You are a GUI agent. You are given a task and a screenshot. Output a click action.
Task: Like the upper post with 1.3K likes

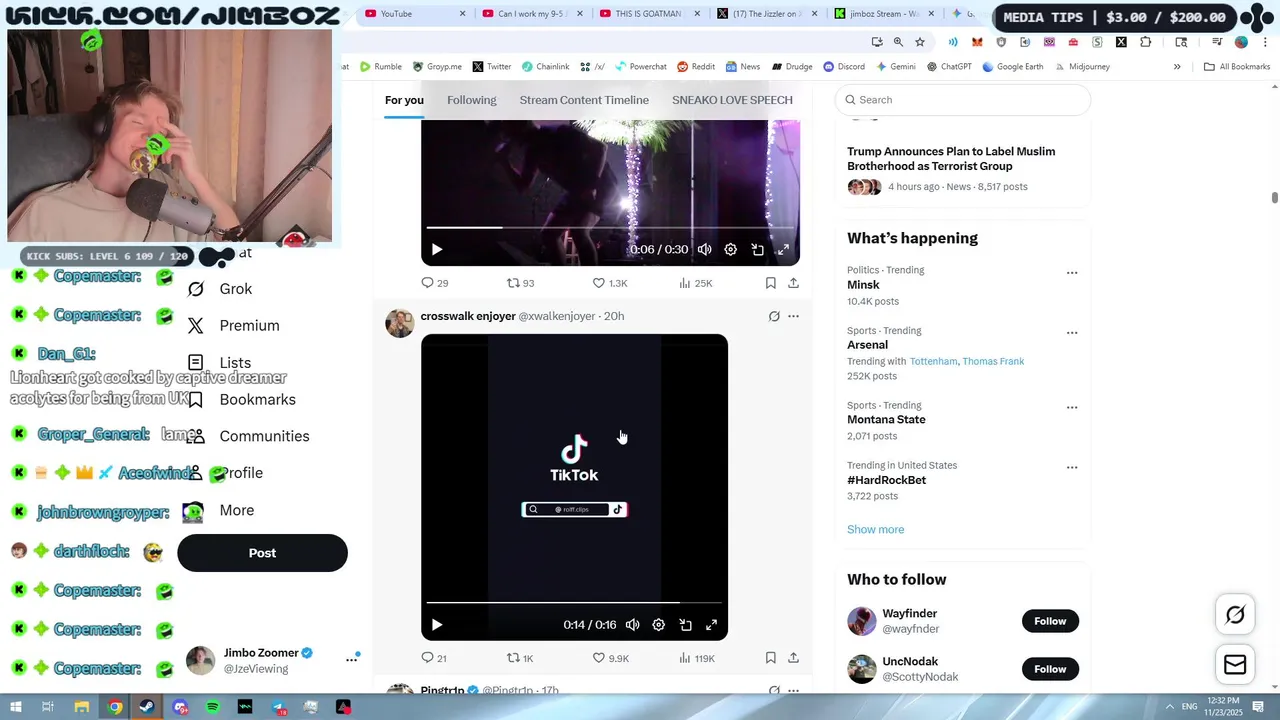[x=610, y=283]
